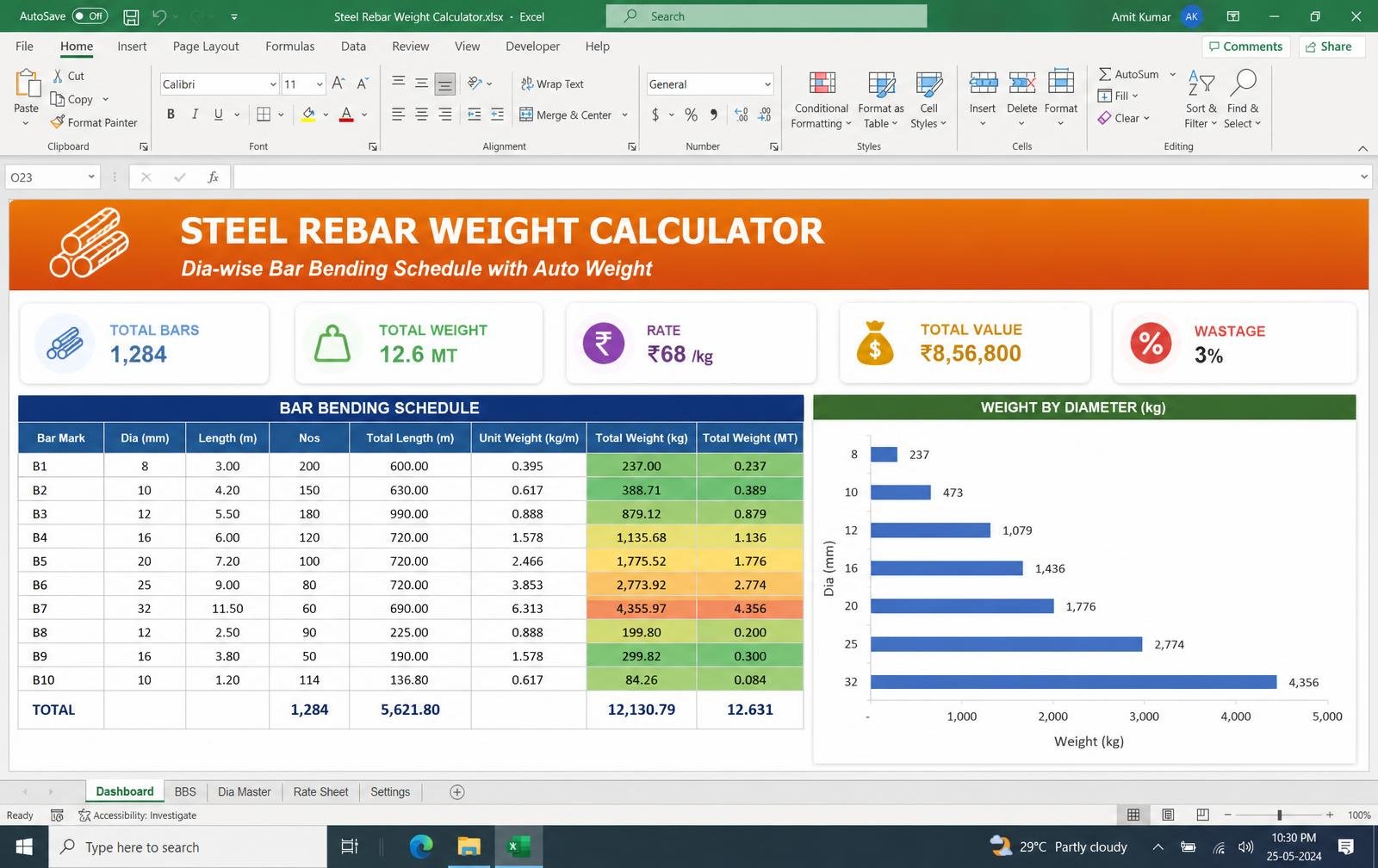Click the Cell Styles icon
This screenshot has height=868, width=1378.
pyautogui.click(x=928, y=84)
